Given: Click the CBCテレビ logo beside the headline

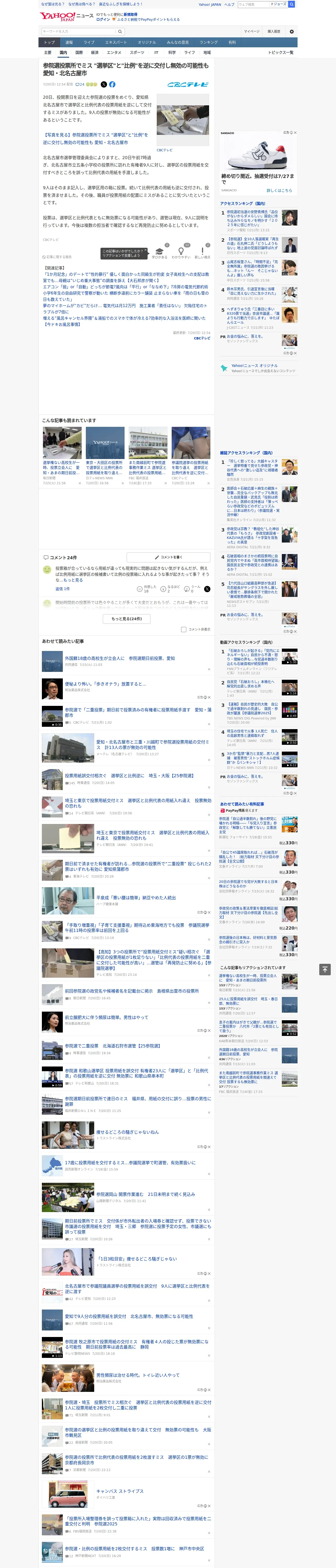Looking at the screenshot, I should 188,85.
